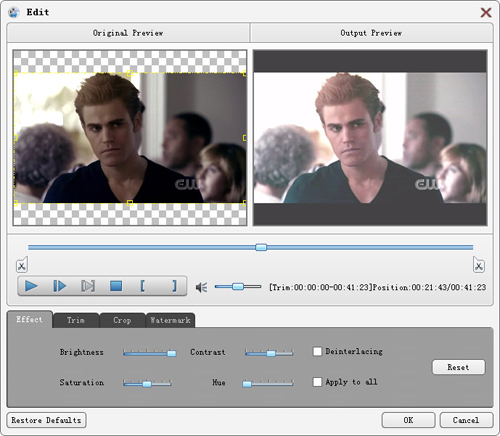Switch to the Effect tab
The width and height of the screenshot is (500, 436).
(x=30, y=319)
